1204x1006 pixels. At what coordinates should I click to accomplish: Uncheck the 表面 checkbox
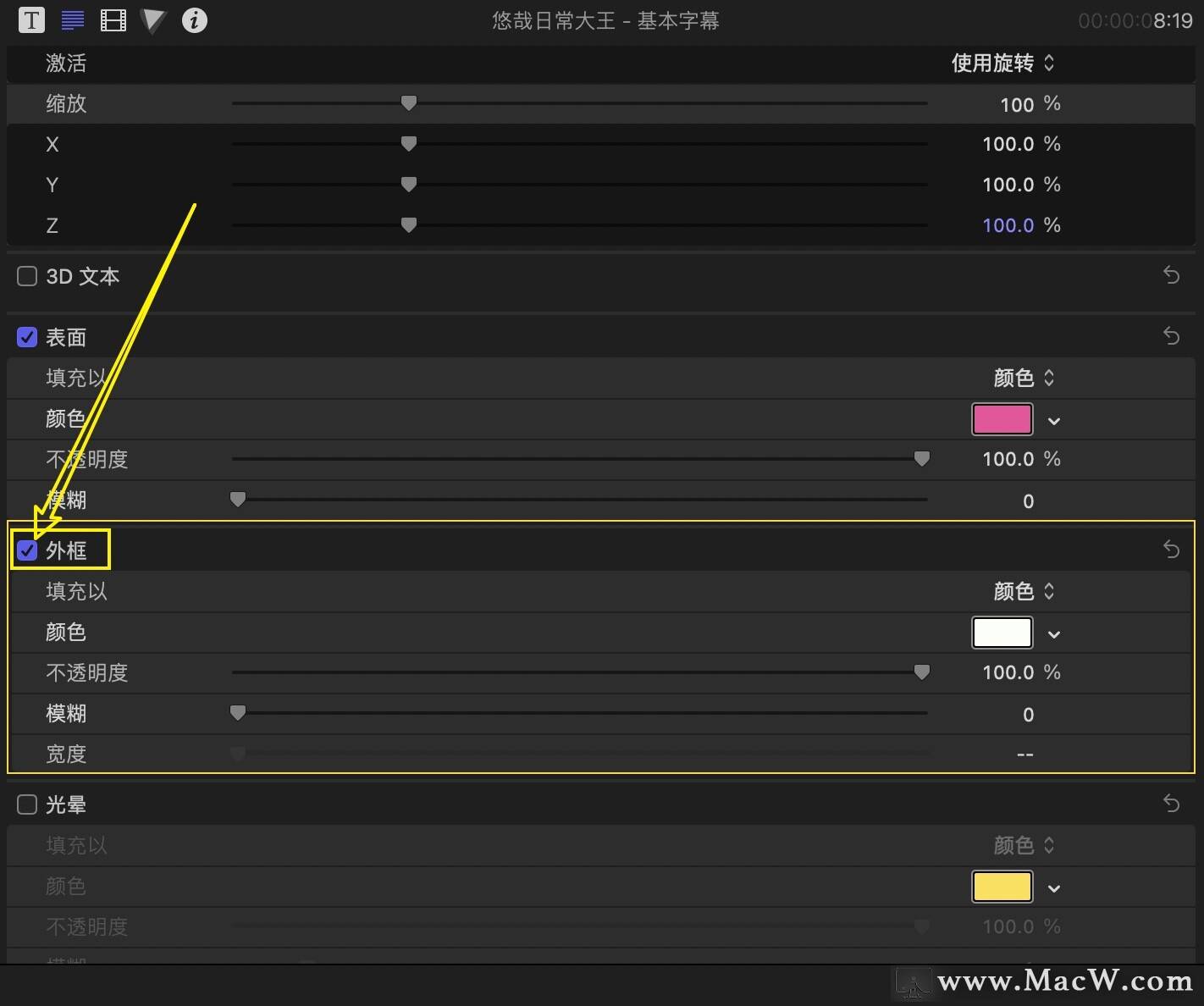pyautogui.click(x=27, y=337)
